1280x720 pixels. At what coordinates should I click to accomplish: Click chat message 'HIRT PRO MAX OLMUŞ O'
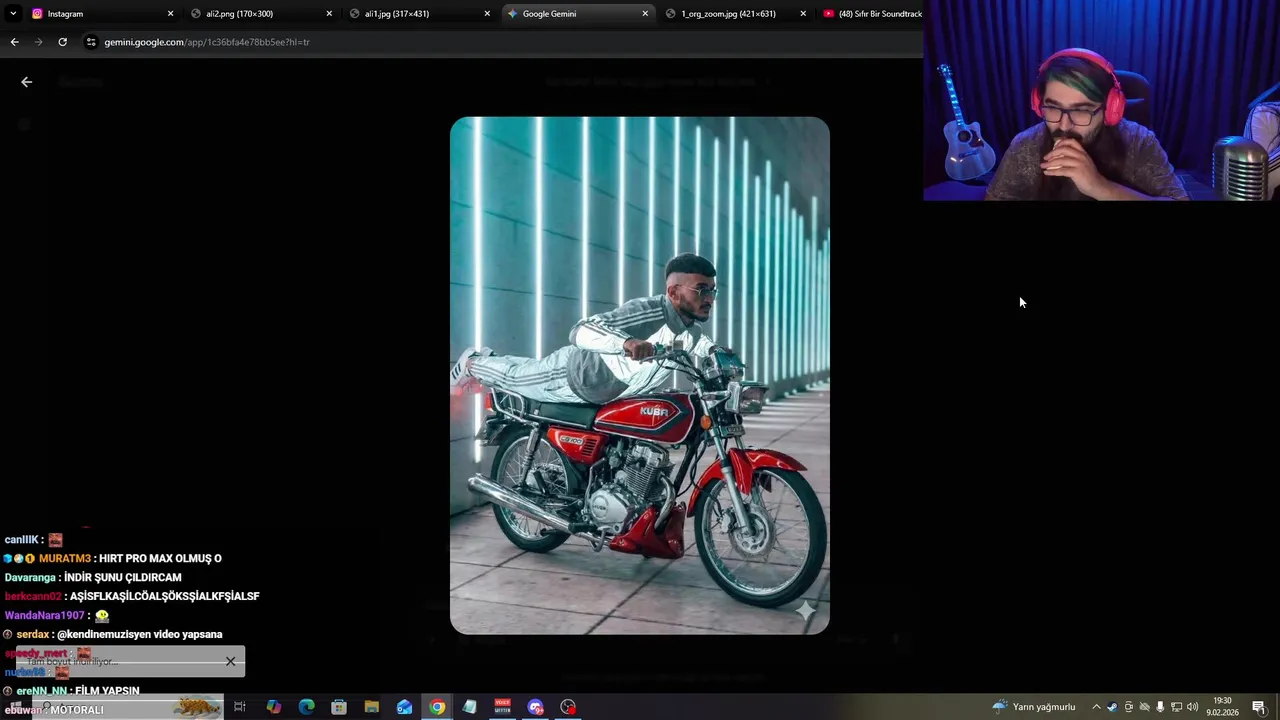coord(160,558)
